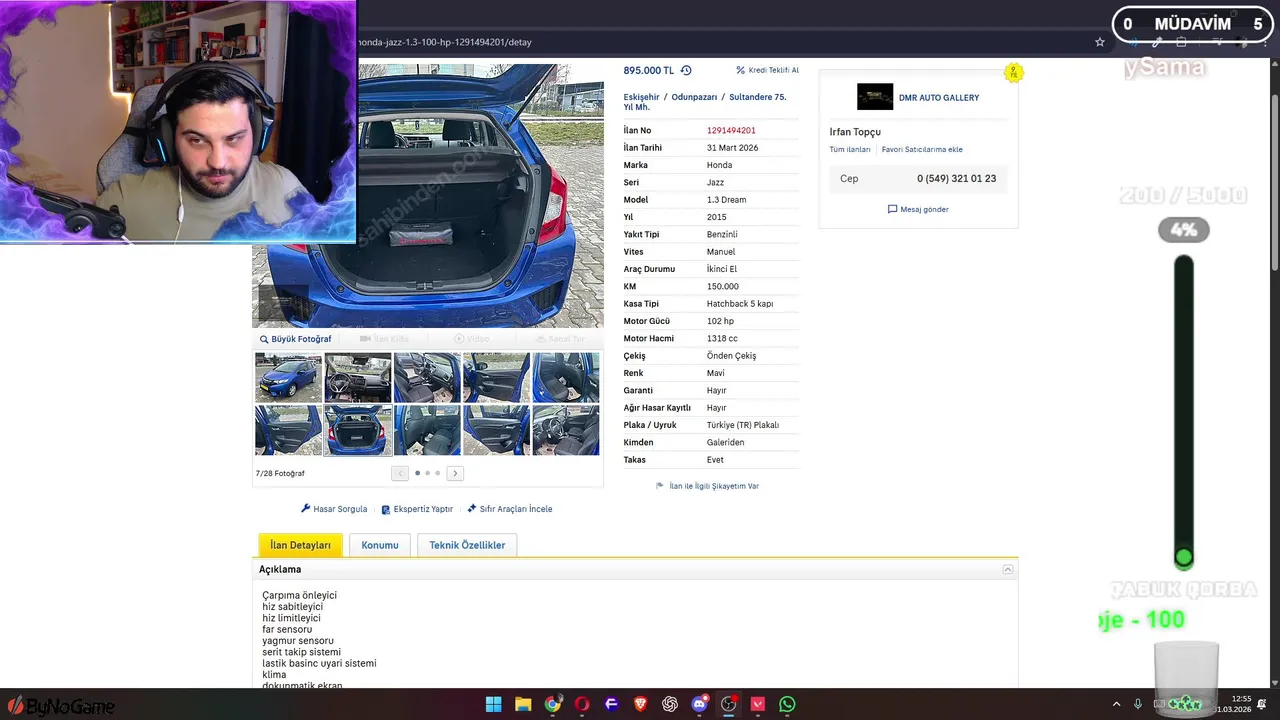Image resolution: width=1280 pixels, height=720 pixels.
Task: Open Büyük Fotoğraf enlarged view
Action: click(295, 339)
